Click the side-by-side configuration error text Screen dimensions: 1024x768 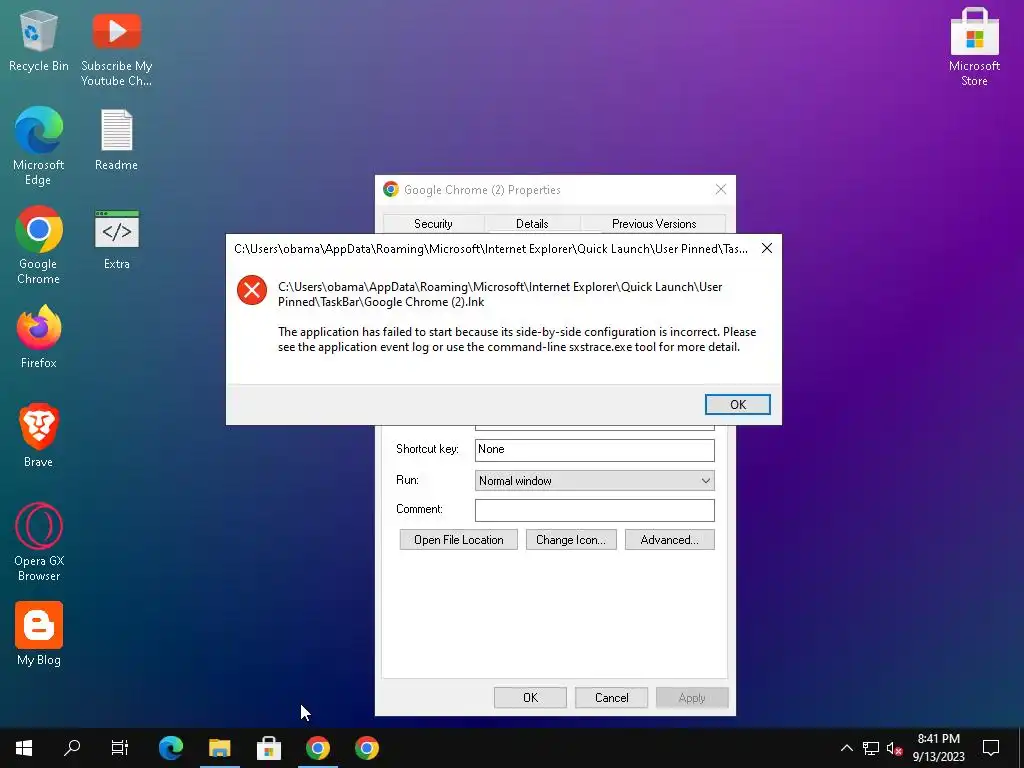pos(517,339)
